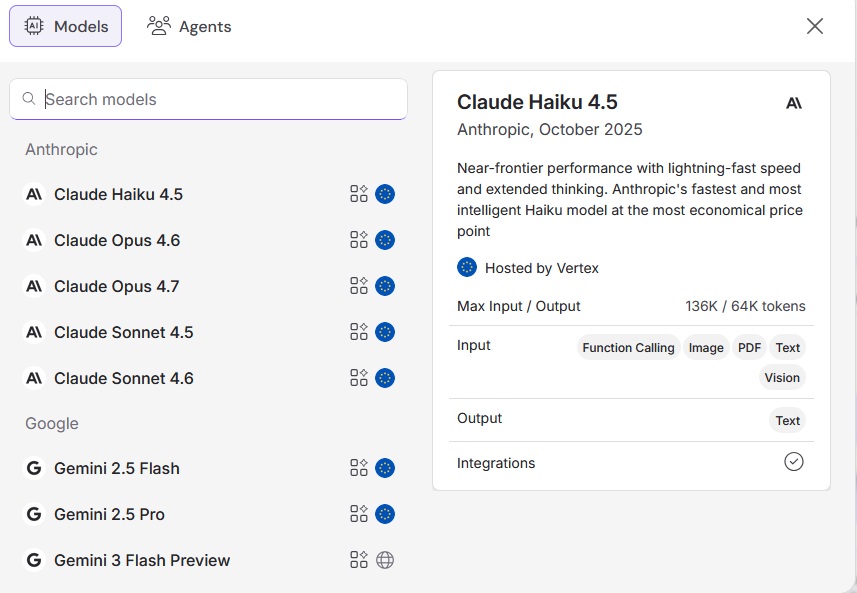The width and height of the screenshot is (857, 593).
Task: Click globe icon for Gemini 3 Flash Preview
Action: pos(385,560)
